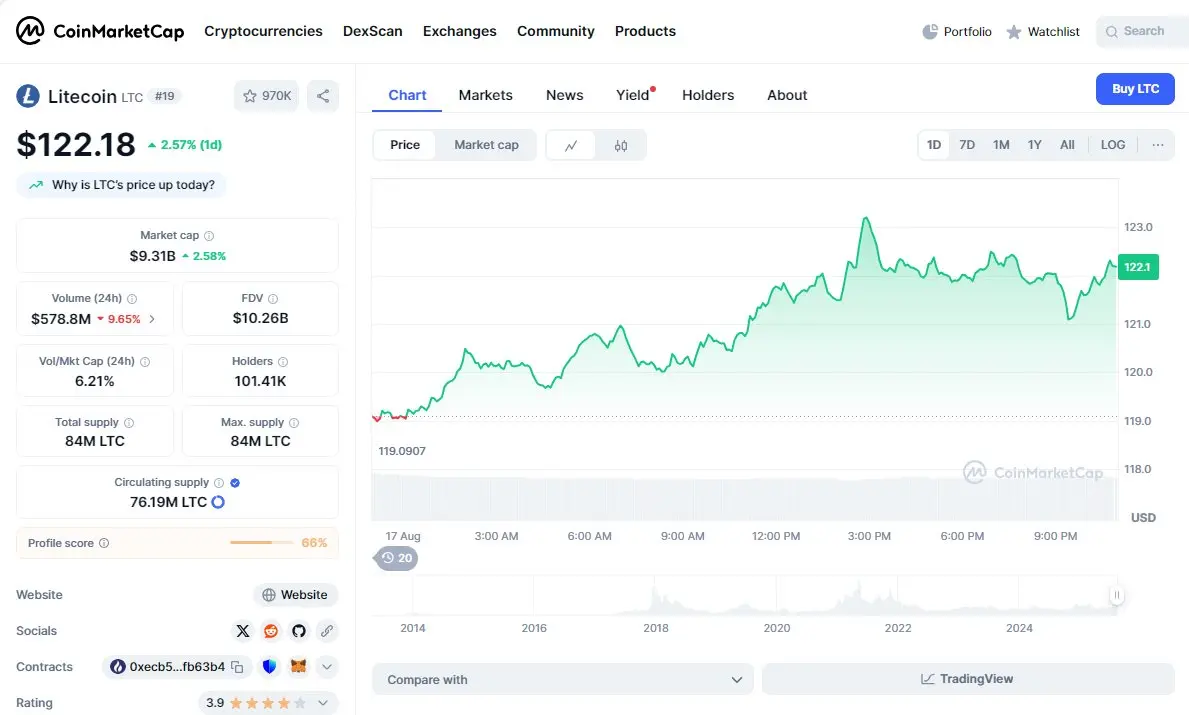
Task: Add Litecoin to watchlist via 970K star
Action: [267, 96]
